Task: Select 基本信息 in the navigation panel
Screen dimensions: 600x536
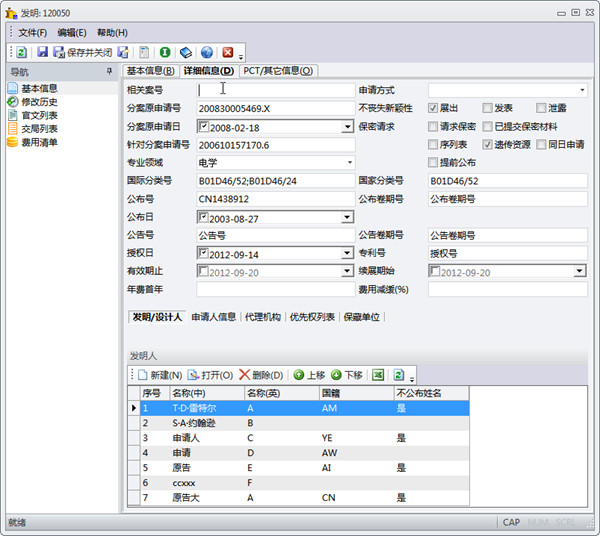Action: [39, 88]
